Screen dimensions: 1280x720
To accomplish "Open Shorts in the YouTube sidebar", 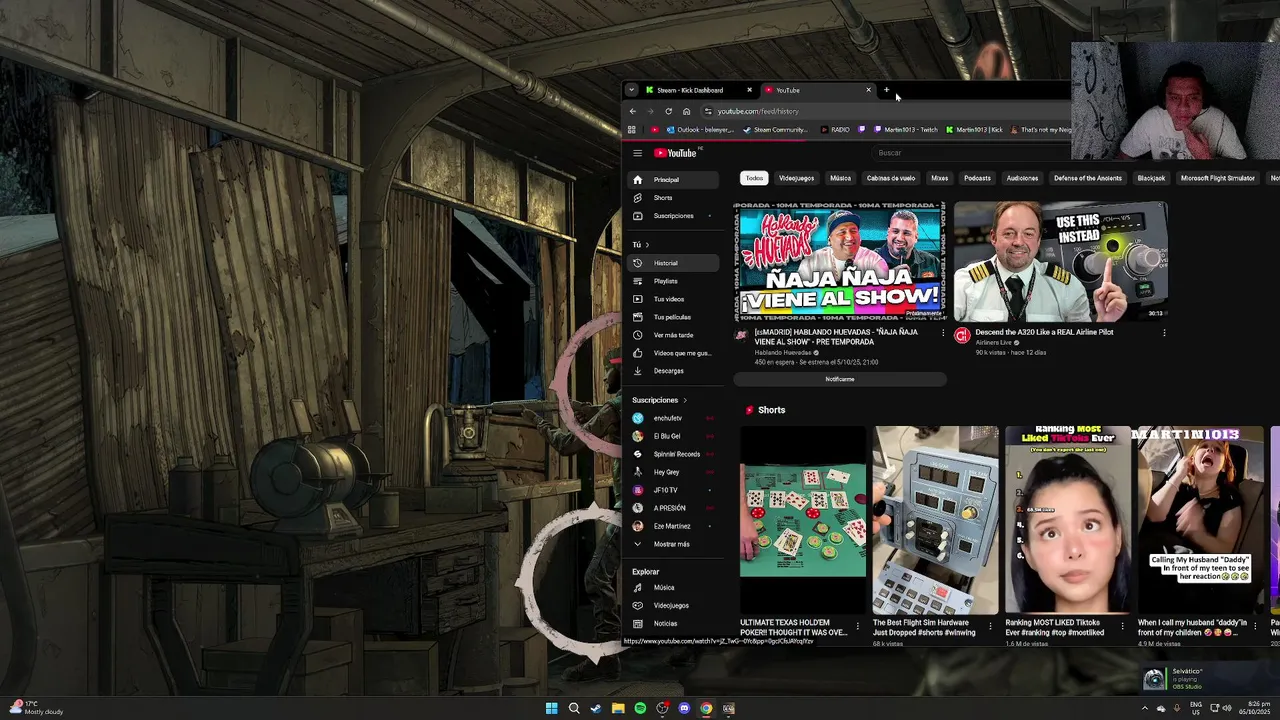I will click(674, 198).
